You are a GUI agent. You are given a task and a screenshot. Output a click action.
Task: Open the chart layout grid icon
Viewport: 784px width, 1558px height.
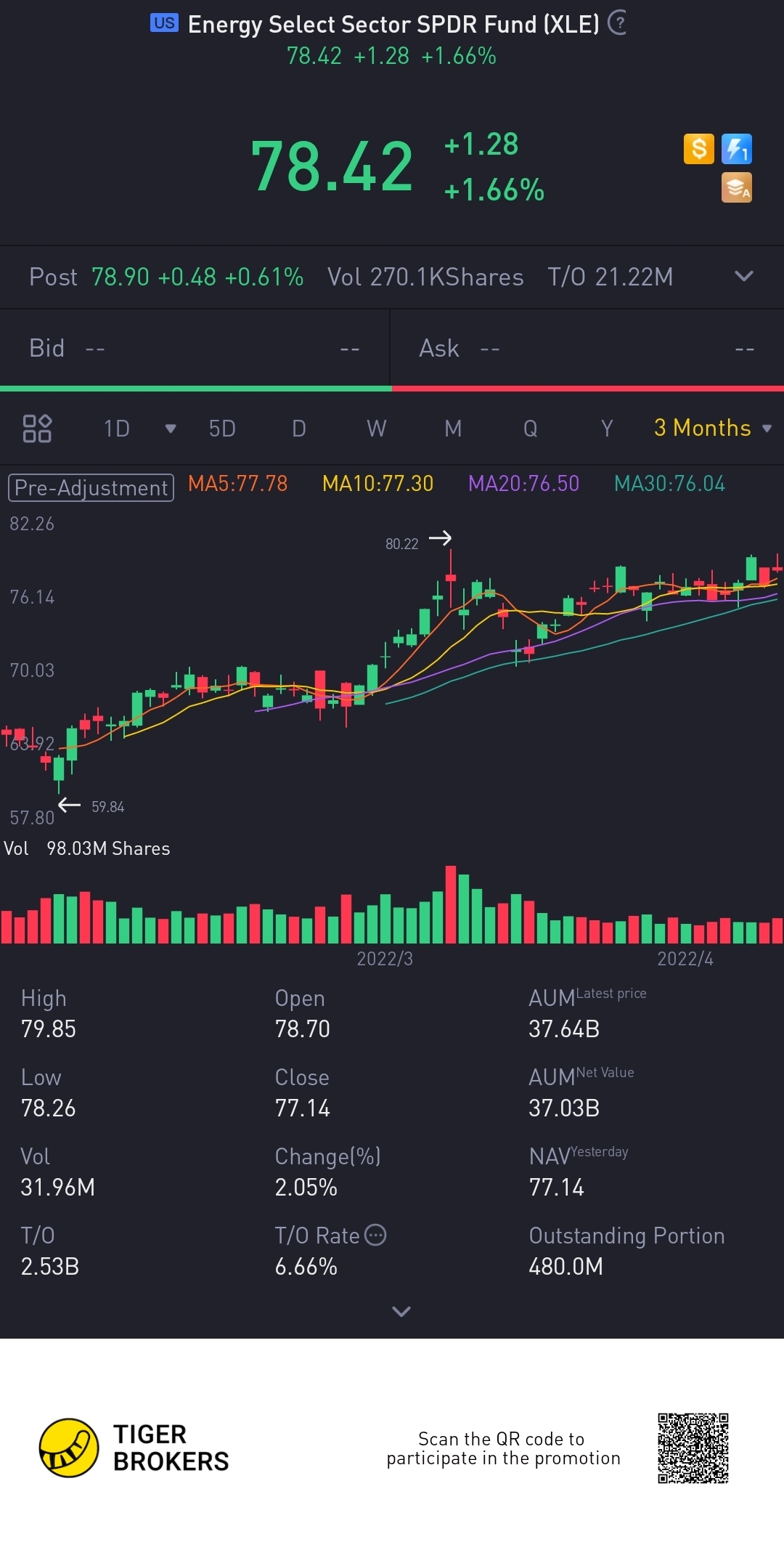click(x=37, y=429)
